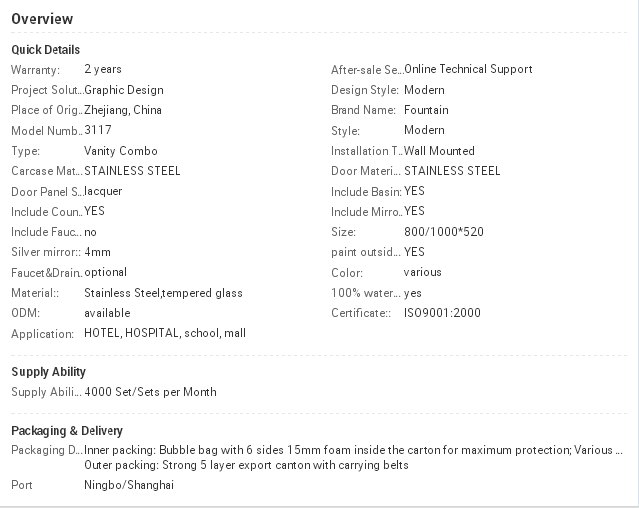Click the truncated Project Solution label

coord(47,90)
